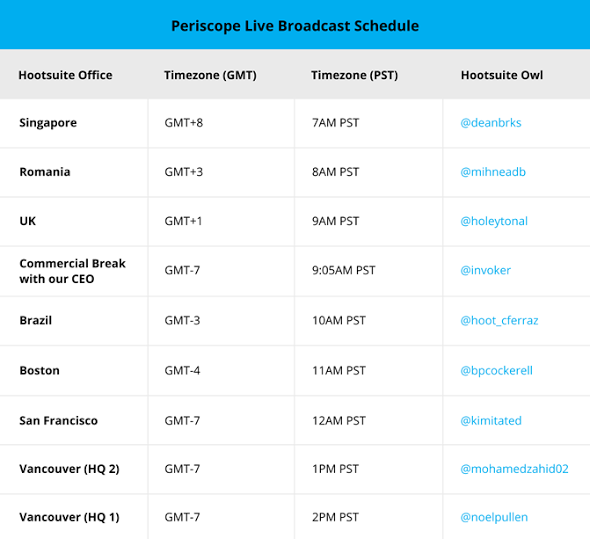590x539 pixels.
Task: Select the Timezone (GMT) column header
Action: click(210, 75)
